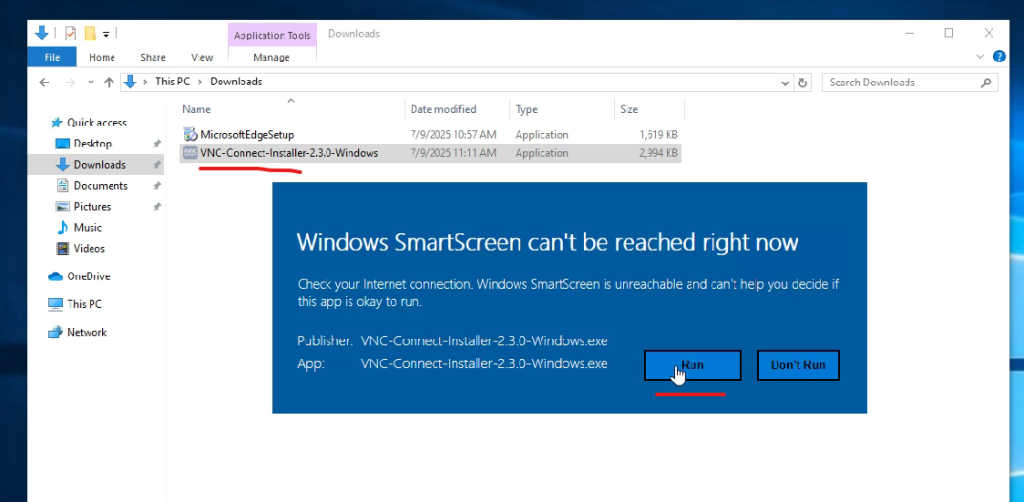This screenshot has height=502, width=1024.
Task: Maximize the Downloads window
Action: click(949, 33)
